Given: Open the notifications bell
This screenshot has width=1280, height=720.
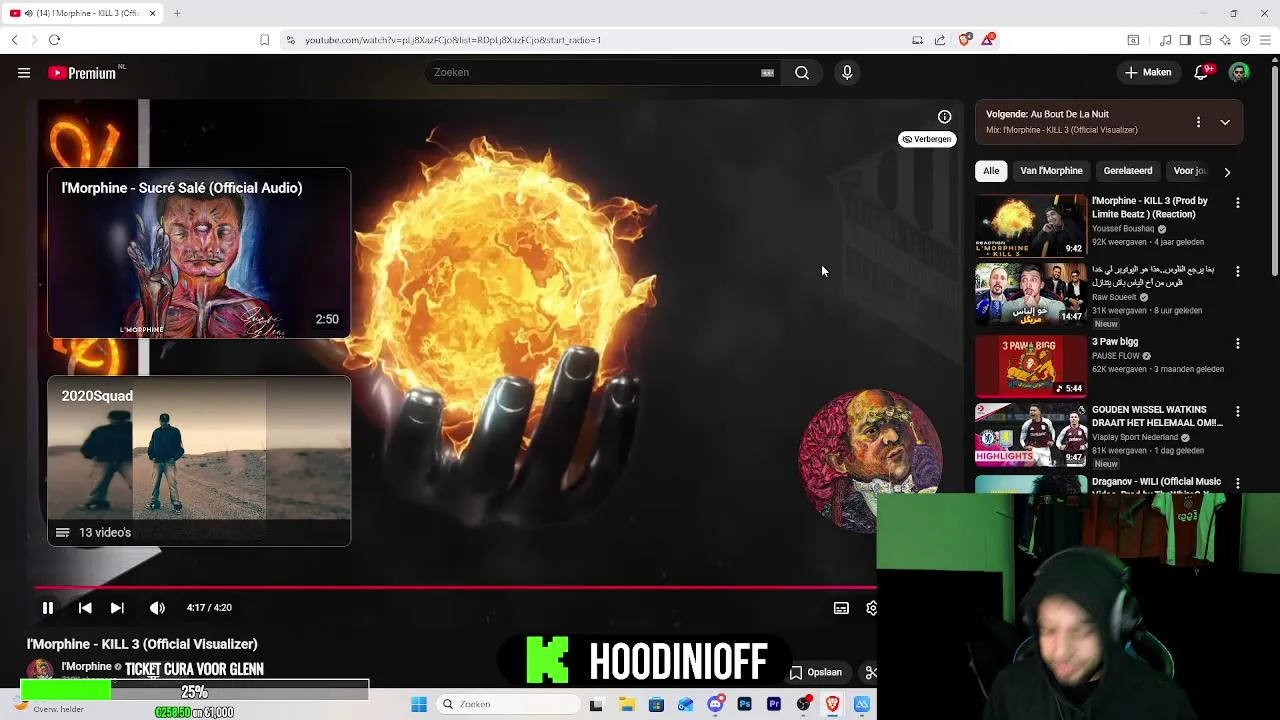Looking at the screenshot, I should tap(1203, 72).
